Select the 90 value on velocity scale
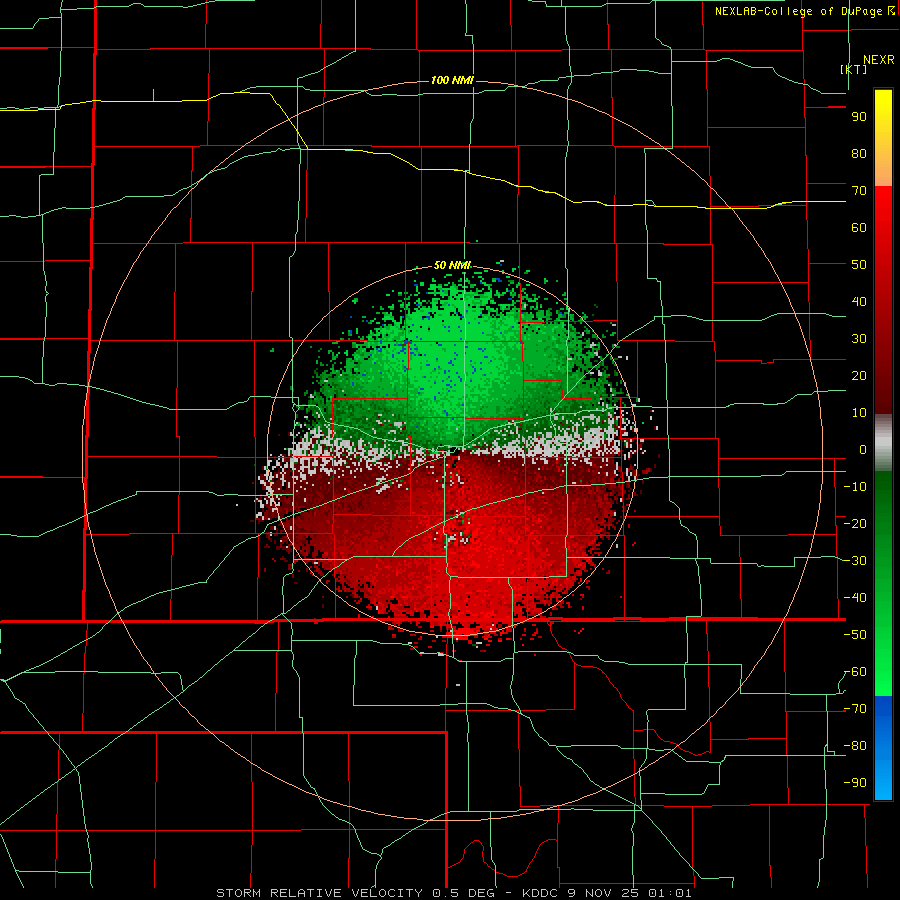 [859, 117]
